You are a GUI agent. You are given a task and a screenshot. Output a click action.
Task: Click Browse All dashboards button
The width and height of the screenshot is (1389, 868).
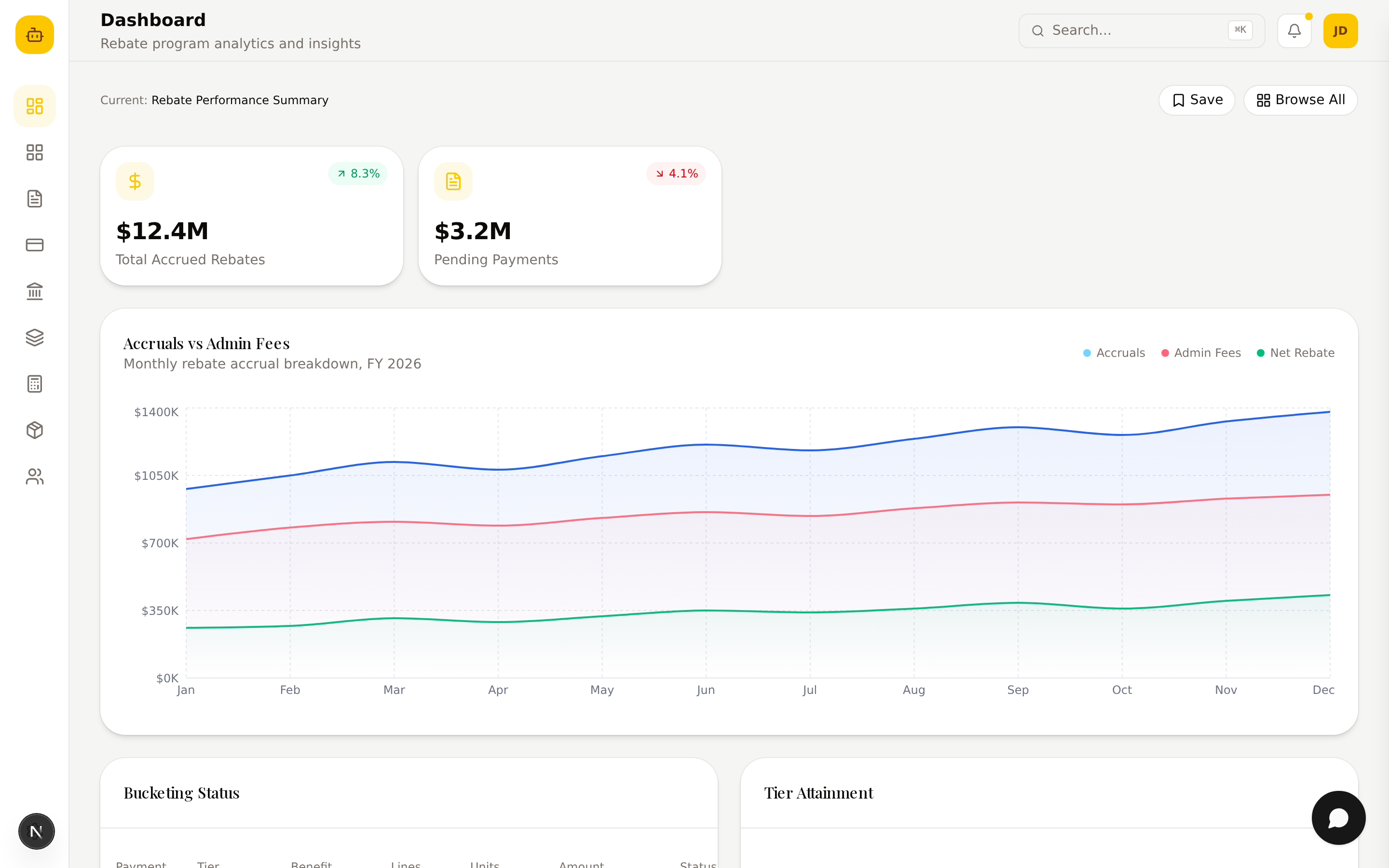point(1301,100)
